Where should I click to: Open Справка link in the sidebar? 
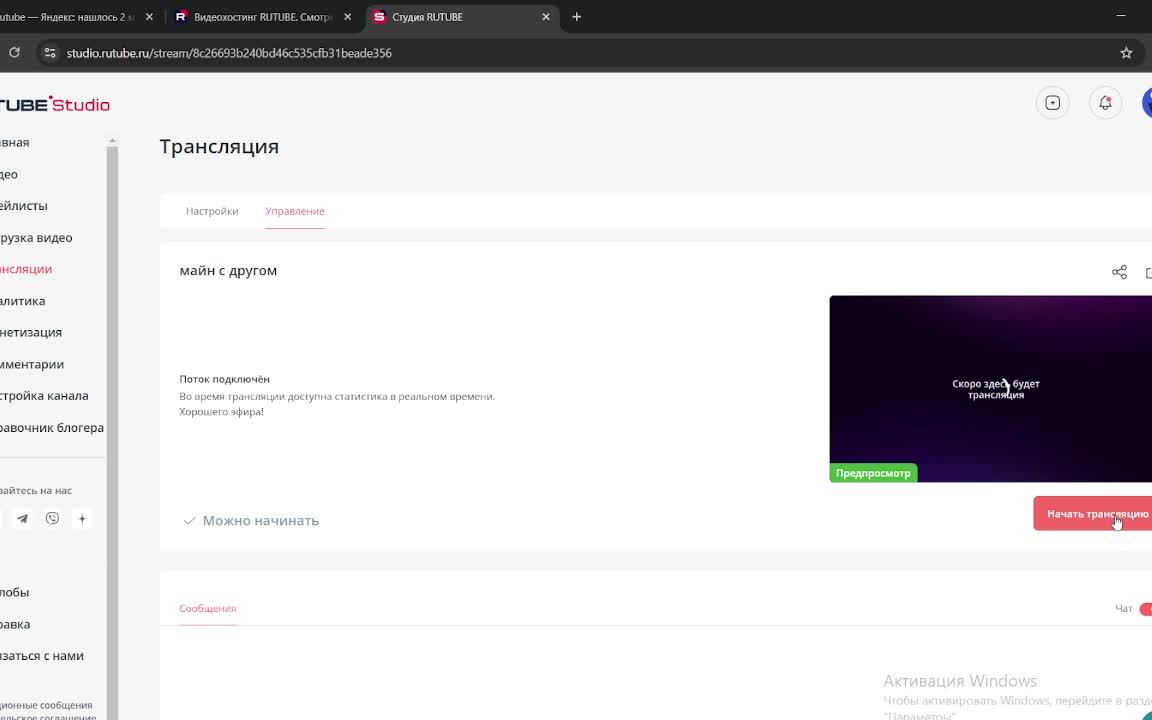pos(15,624)
